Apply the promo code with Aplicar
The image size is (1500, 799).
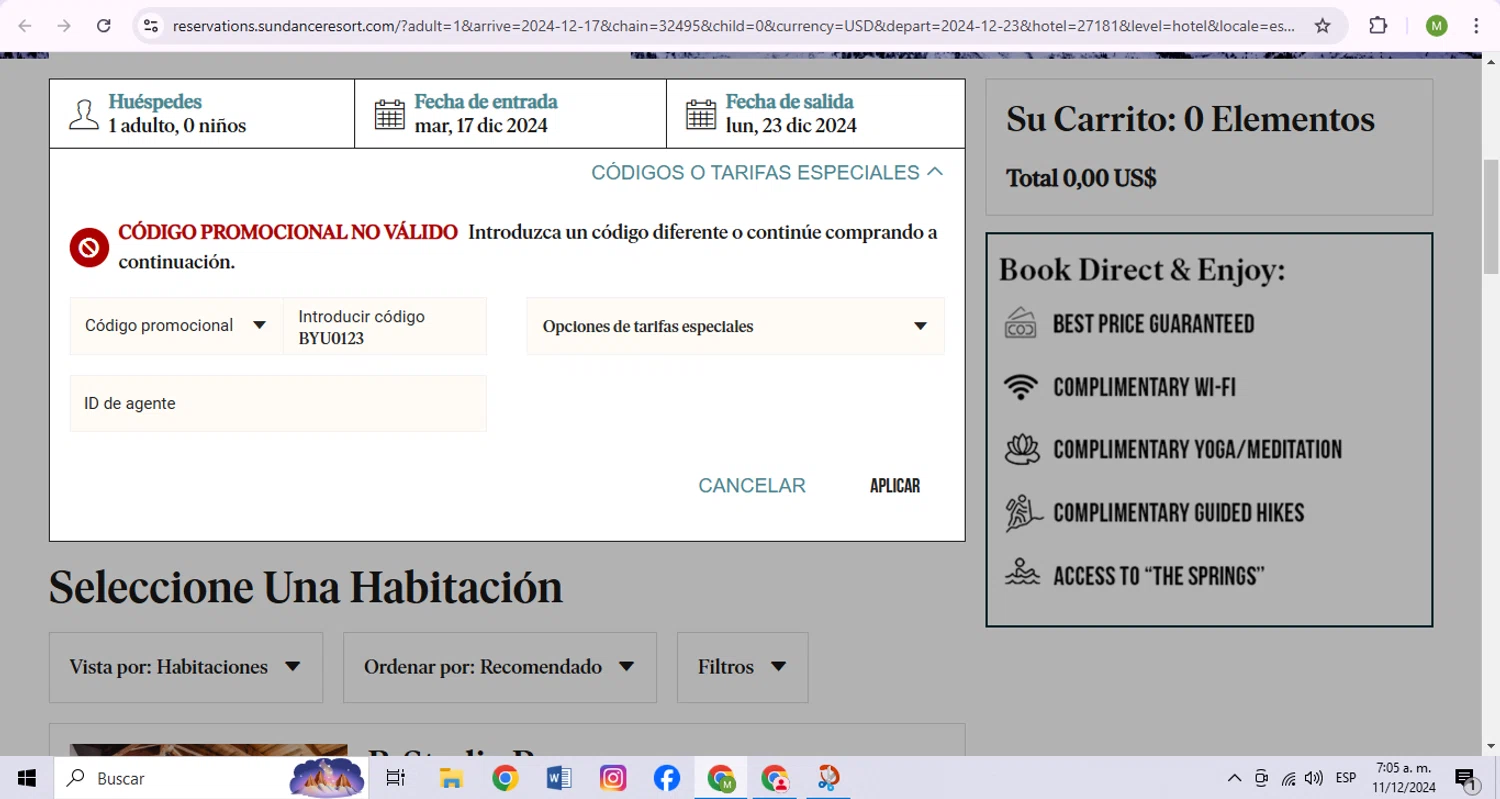tap(895, 486)
